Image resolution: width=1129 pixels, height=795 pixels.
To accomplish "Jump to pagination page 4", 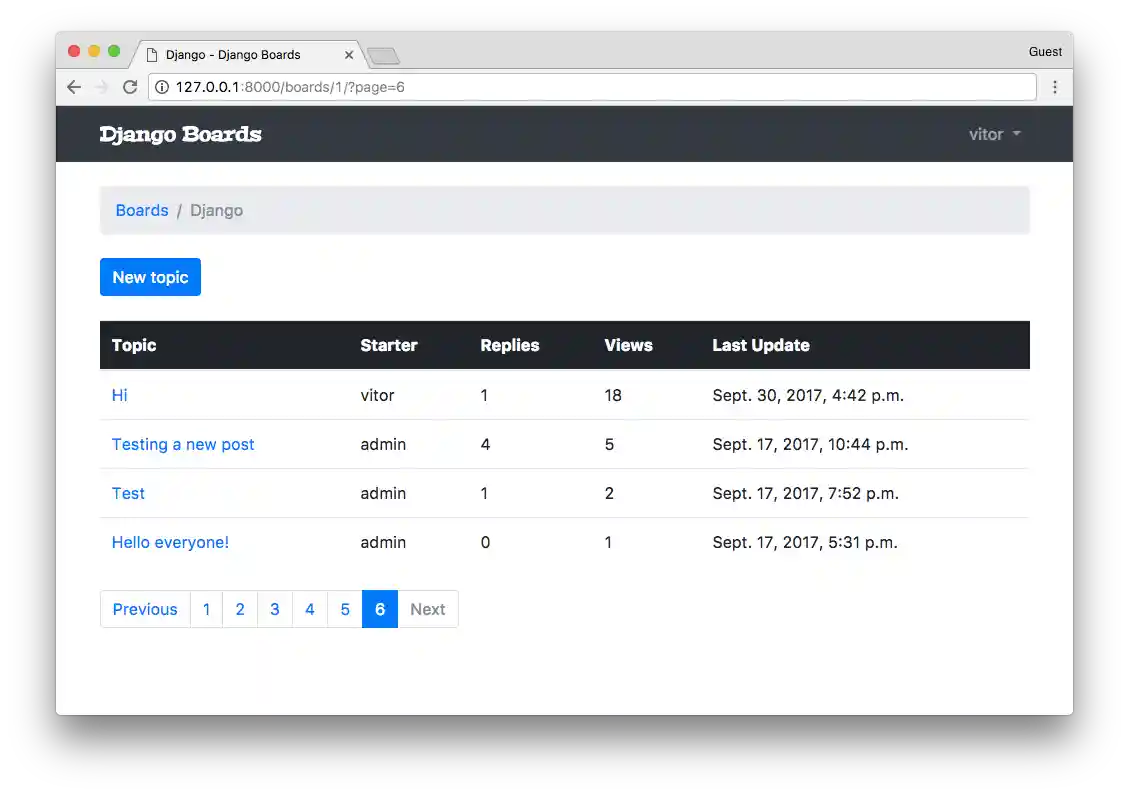I will tap(310, 609).
